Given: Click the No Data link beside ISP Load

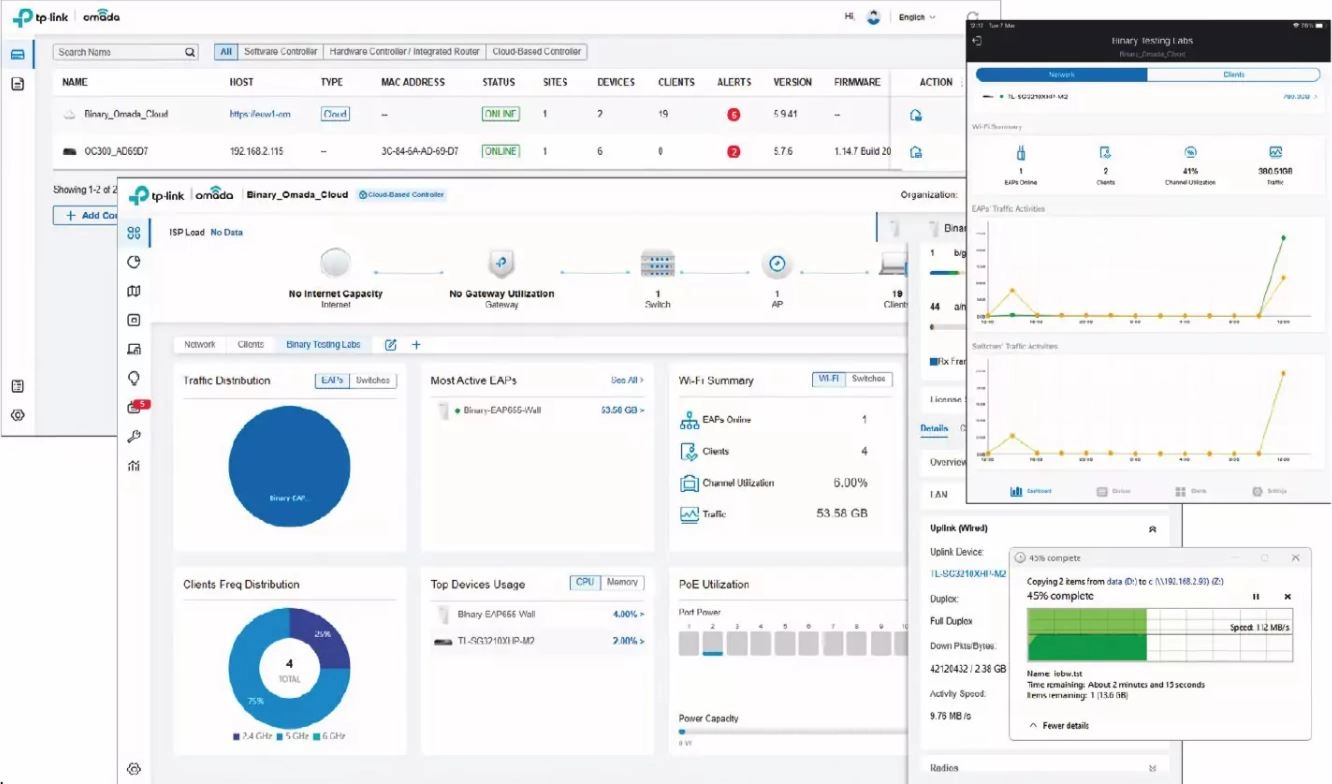Looking at the screenshot, I should tap(226, 232).
